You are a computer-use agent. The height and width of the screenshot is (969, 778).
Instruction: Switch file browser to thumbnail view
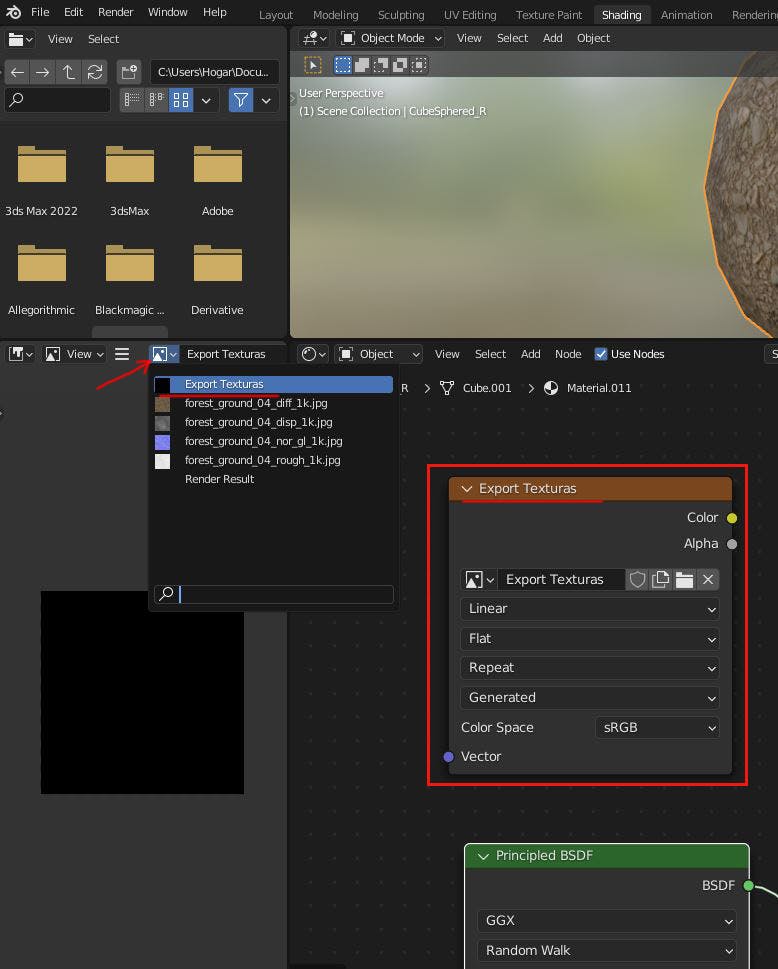181,100
